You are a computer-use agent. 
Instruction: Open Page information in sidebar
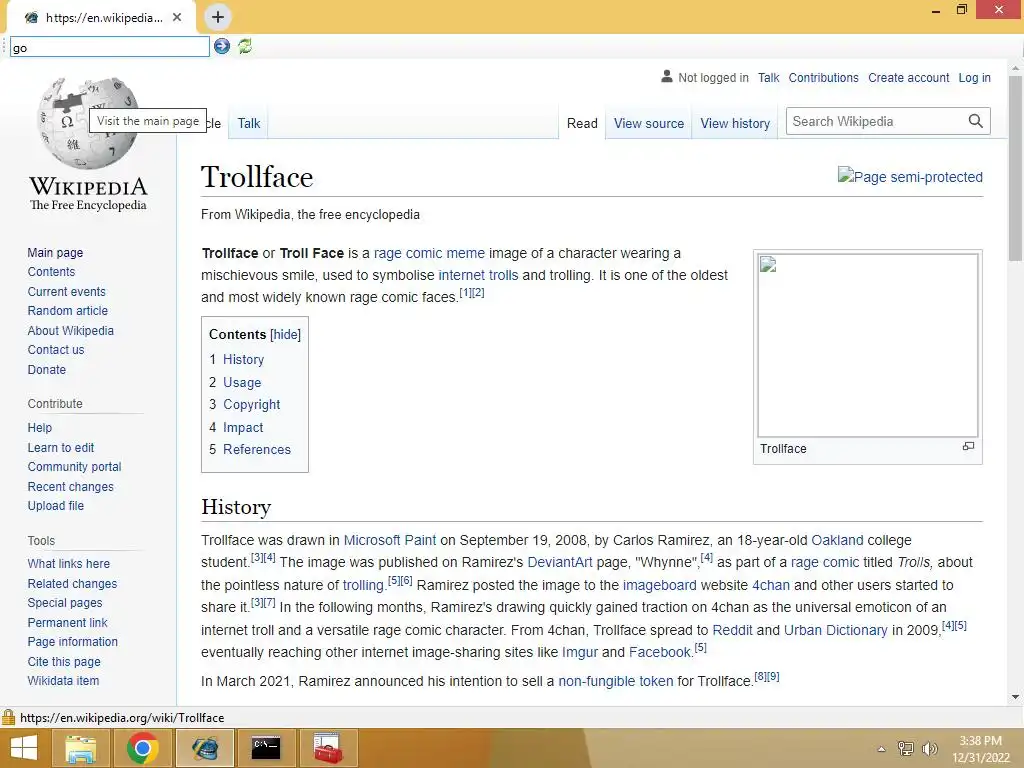[72, 642]
